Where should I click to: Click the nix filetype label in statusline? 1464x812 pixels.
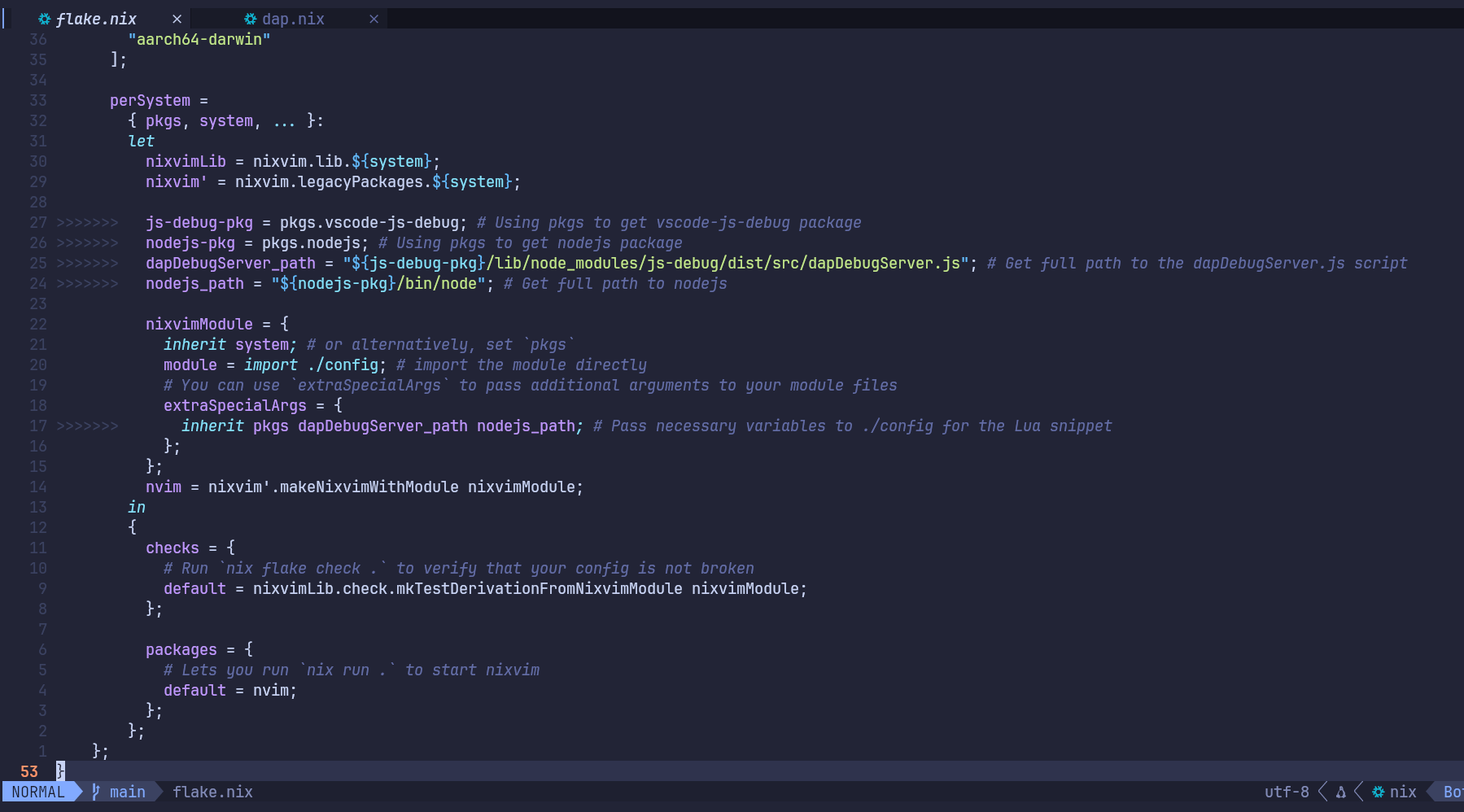(x=1403, y=792)
